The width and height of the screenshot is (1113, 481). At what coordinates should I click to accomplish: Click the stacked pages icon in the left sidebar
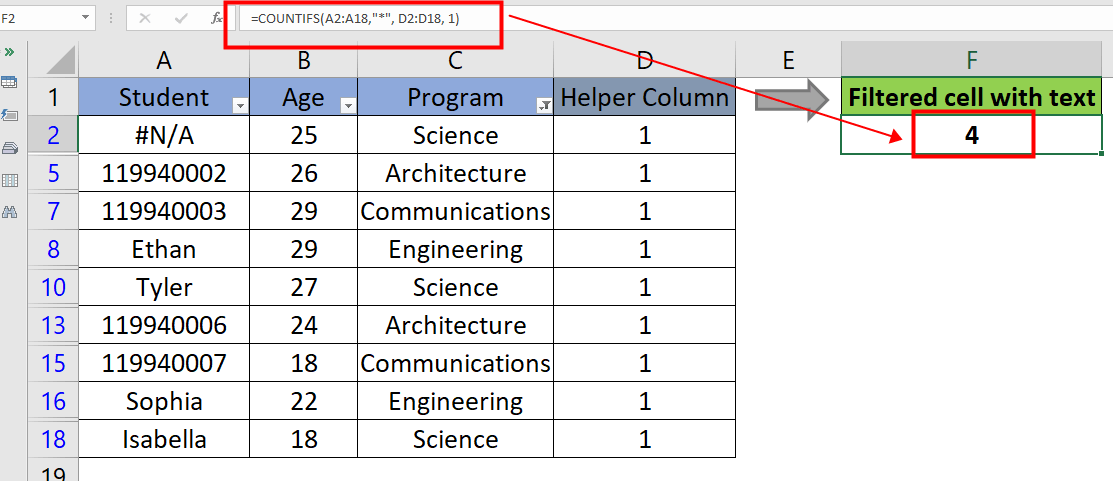[10, 148]
